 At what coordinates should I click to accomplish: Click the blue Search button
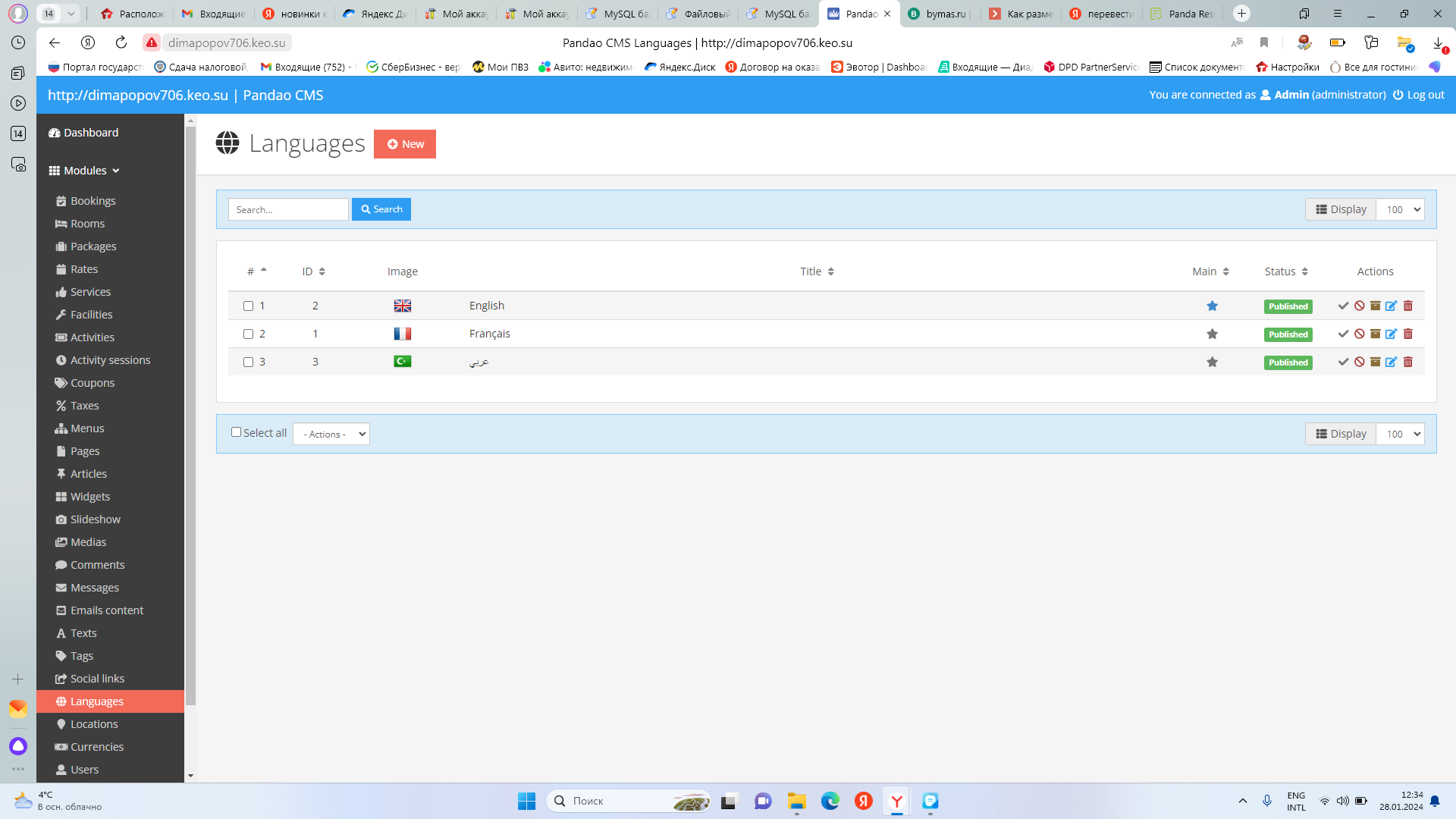coord(381,209)
